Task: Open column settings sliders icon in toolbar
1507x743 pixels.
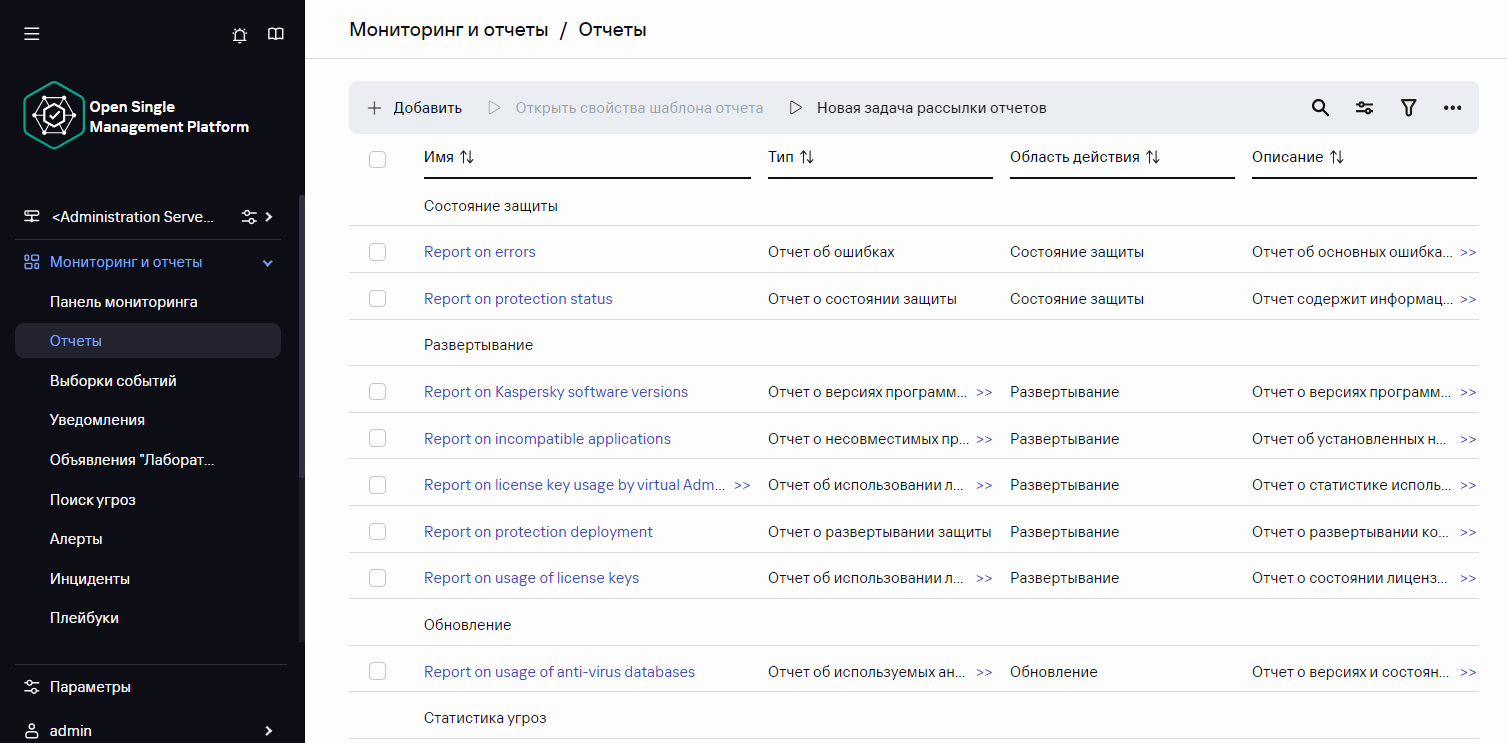Action: [x=1364, y=108]
